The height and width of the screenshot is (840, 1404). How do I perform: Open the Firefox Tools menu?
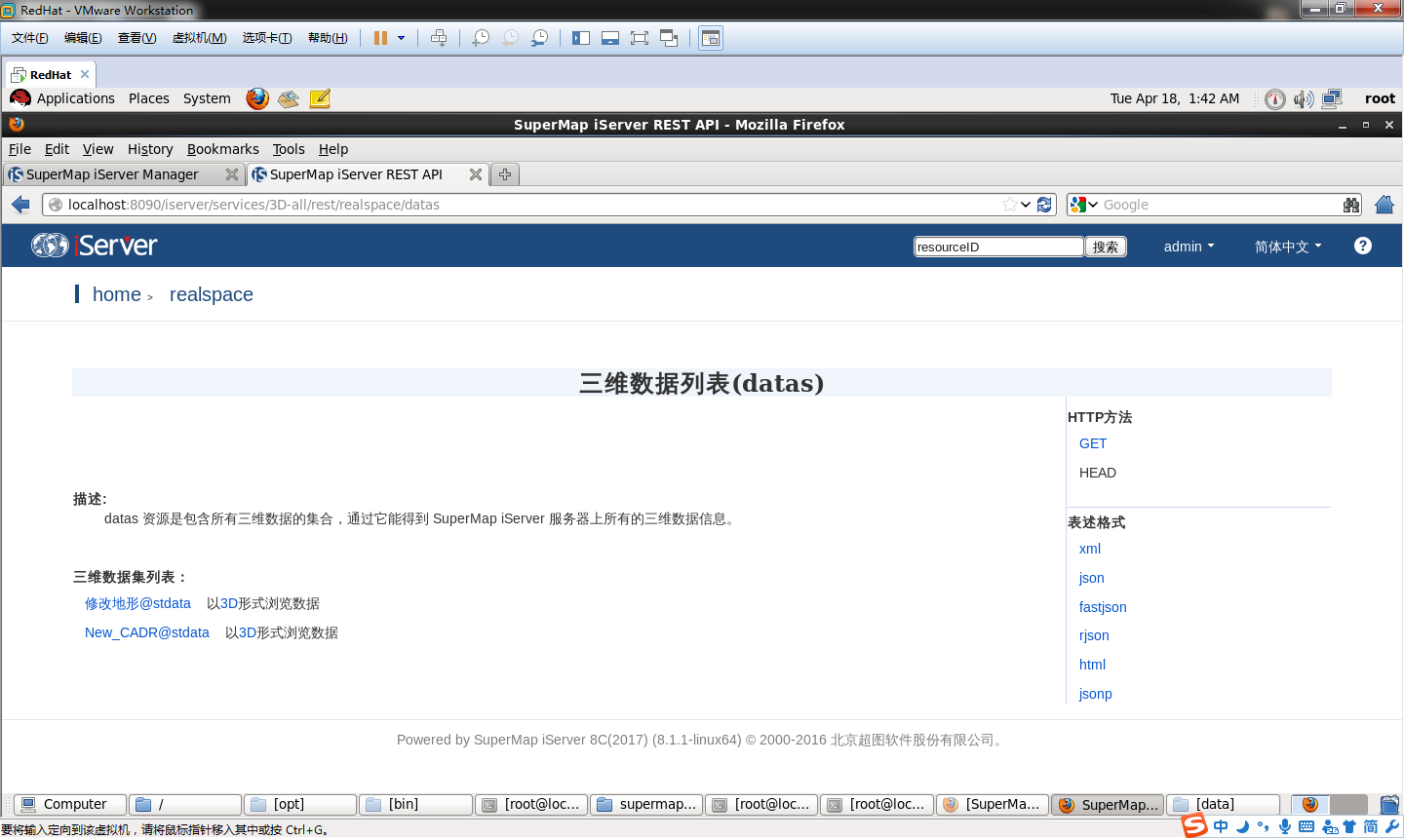pos(289,149)
